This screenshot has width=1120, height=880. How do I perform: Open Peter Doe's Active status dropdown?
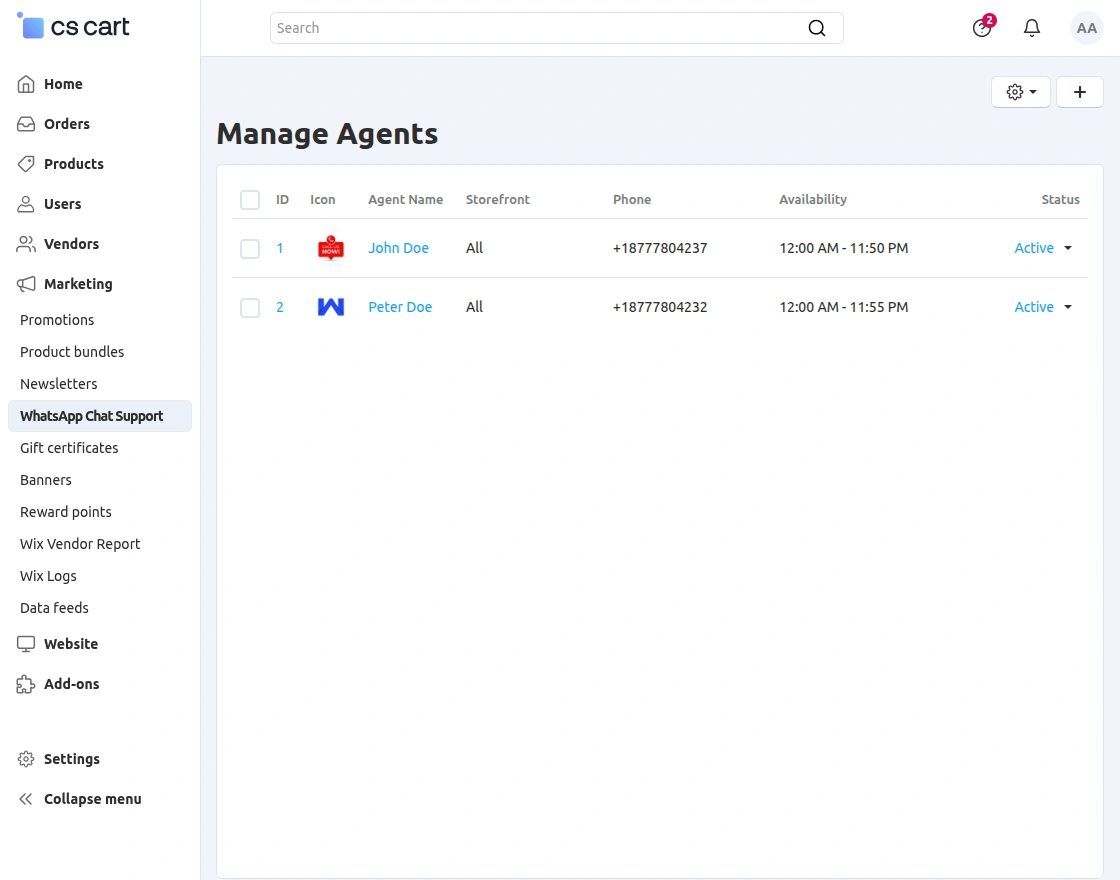1043,307
